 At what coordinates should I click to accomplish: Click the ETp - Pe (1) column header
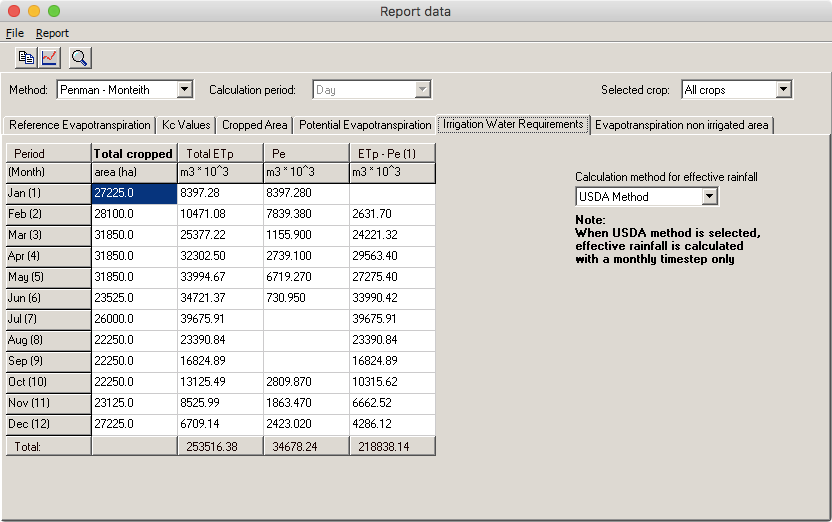coord(392,154)
